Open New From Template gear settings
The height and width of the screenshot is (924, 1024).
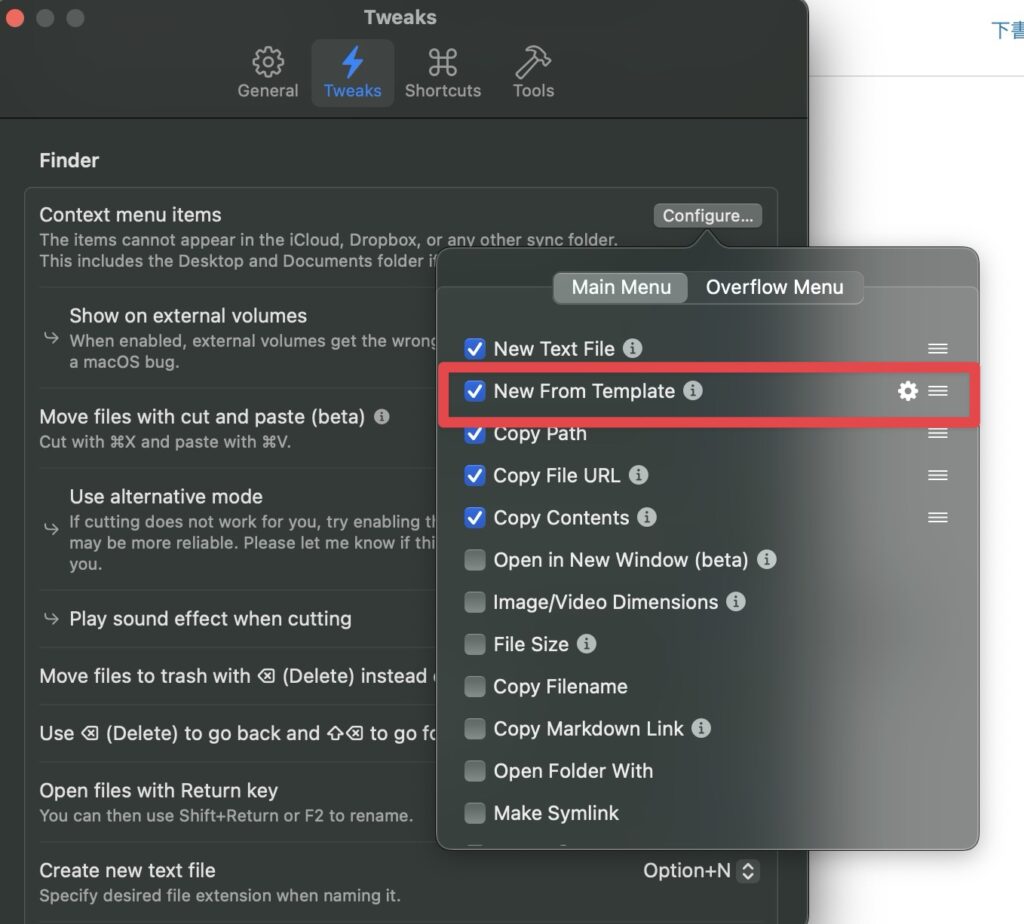(x=908, y=391)
